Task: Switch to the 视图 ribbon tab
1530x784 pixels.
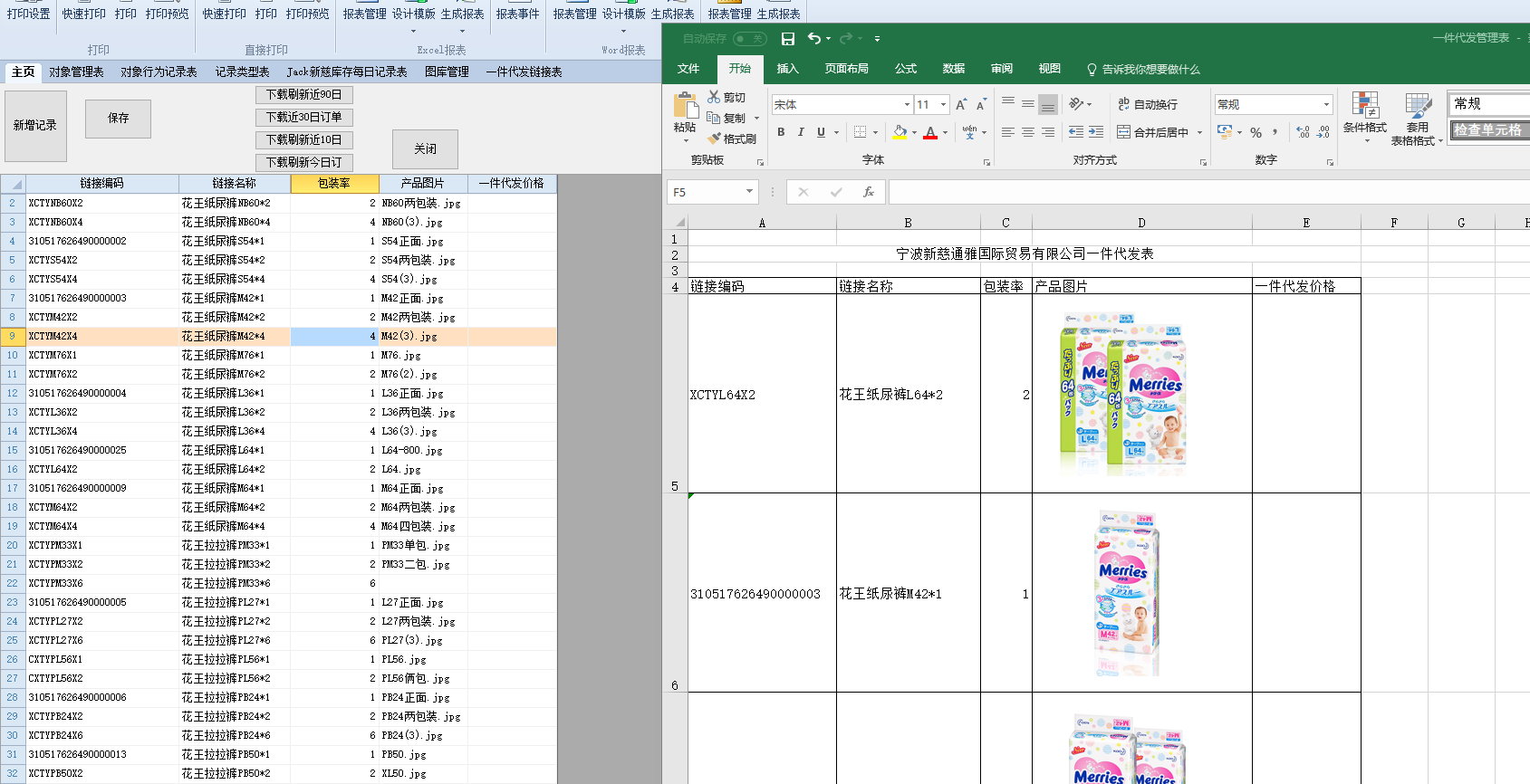Action: coord(1050,69)
